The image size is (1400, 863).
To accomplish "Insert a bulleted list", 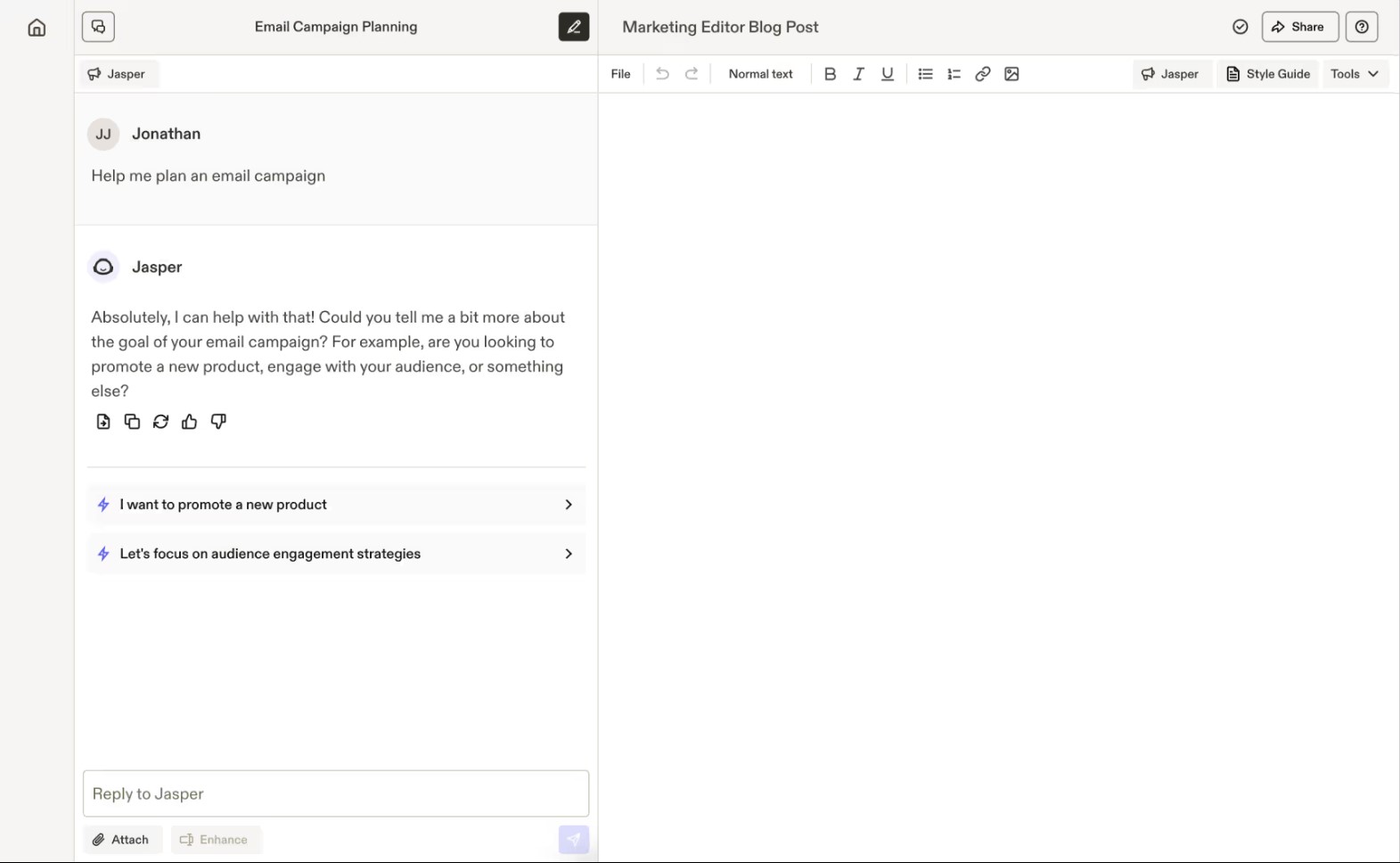I will tap(926, 74).
